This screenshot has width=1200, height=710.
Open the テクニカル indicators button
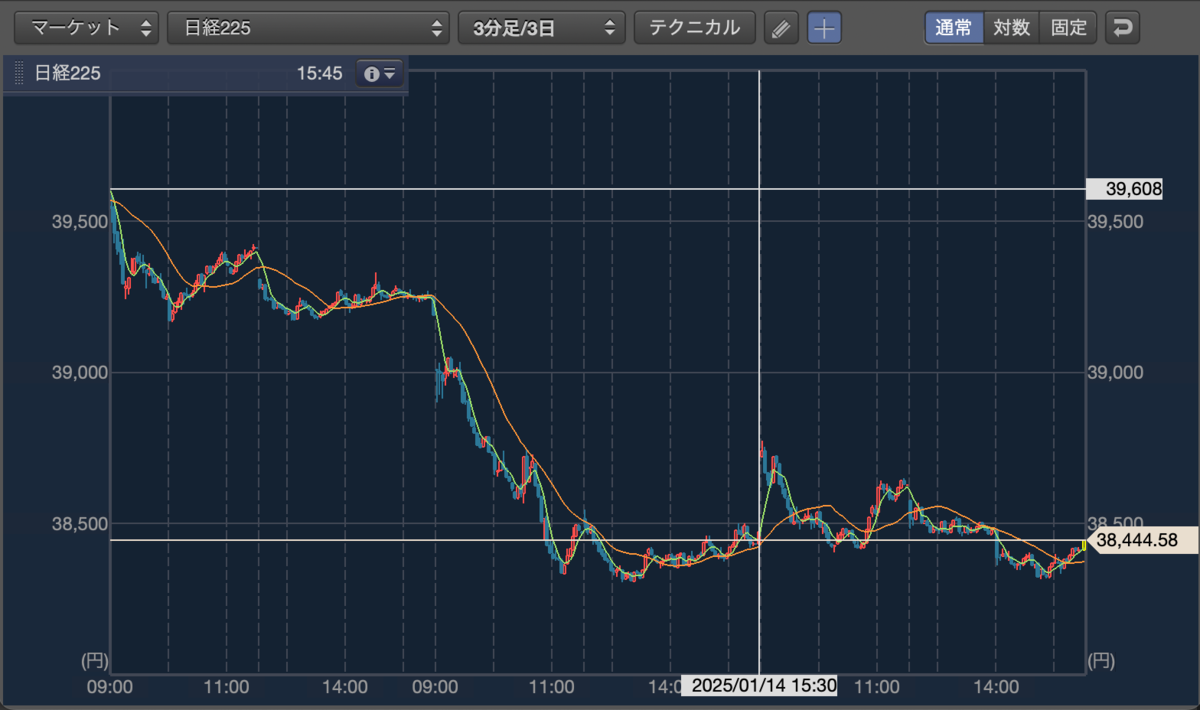point(695,28)
